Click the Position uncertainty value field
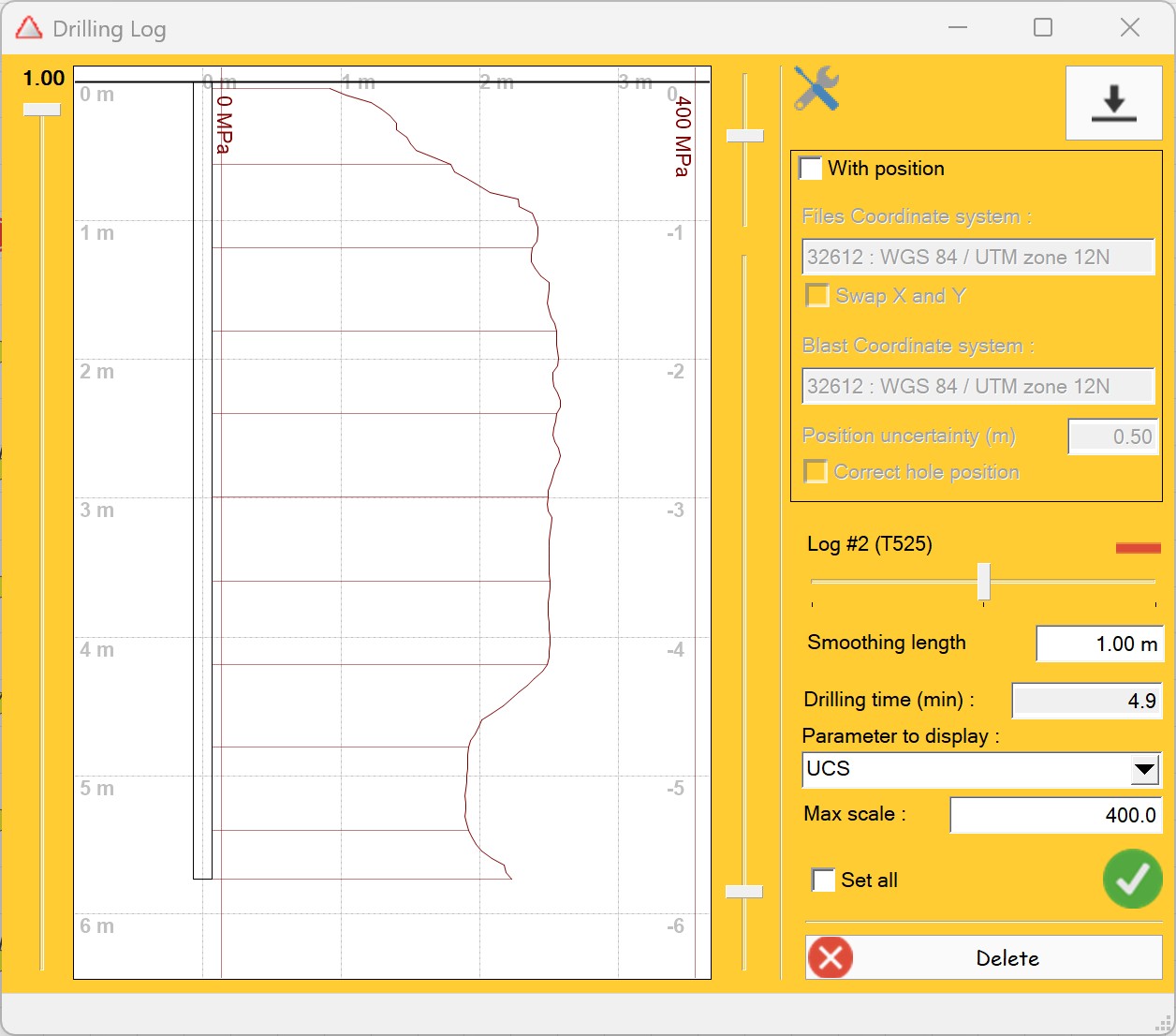This screenshot has height=1036, width=1176. [x=1112, y=437]
